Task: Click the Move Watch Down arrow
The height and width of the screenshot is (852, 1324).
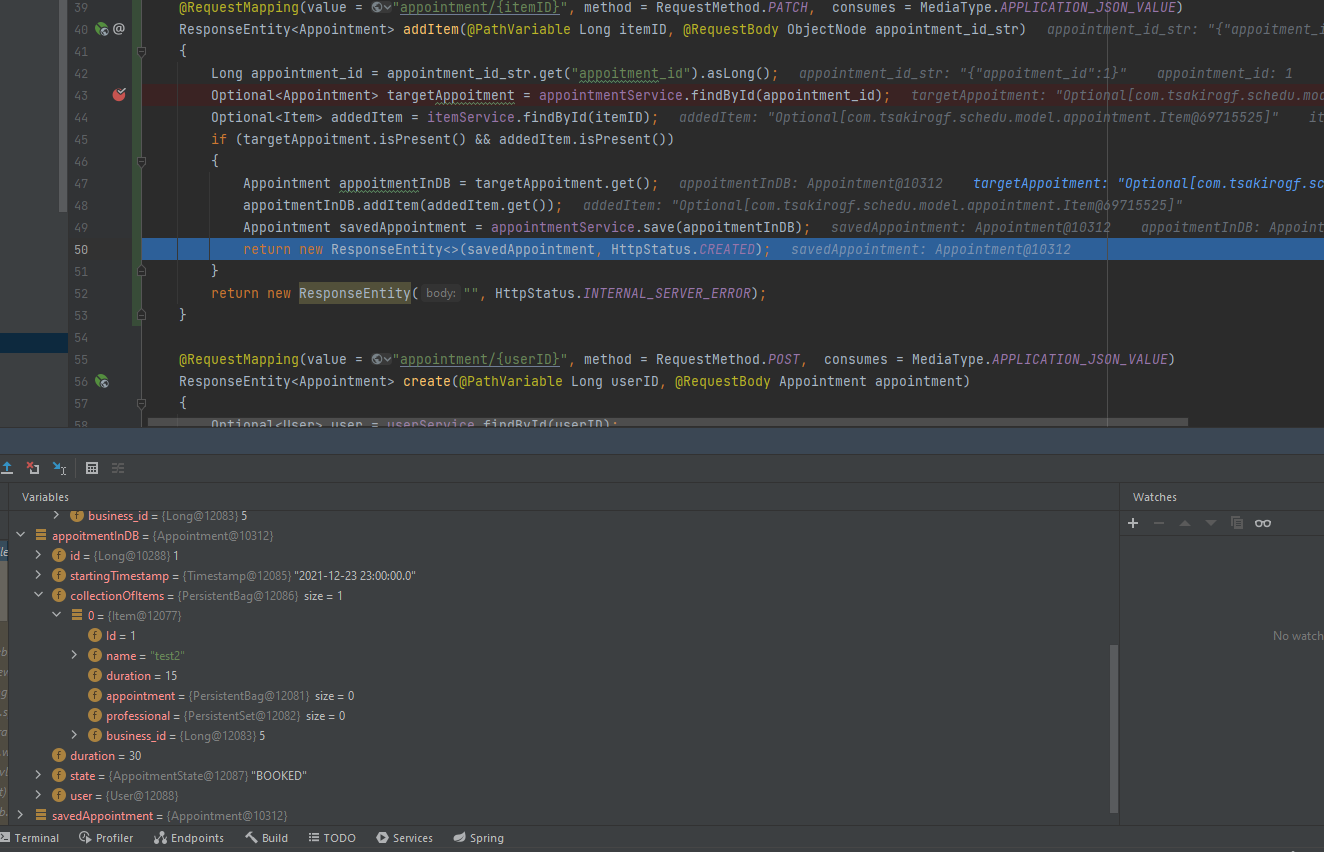Action: [1211, 523]
